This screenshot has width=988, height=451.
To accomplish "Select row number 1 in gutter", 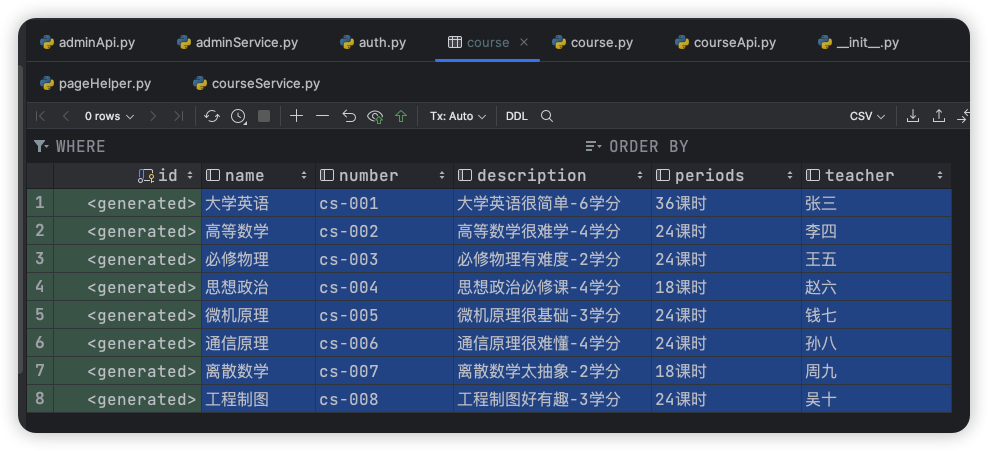I will point(40,203).
